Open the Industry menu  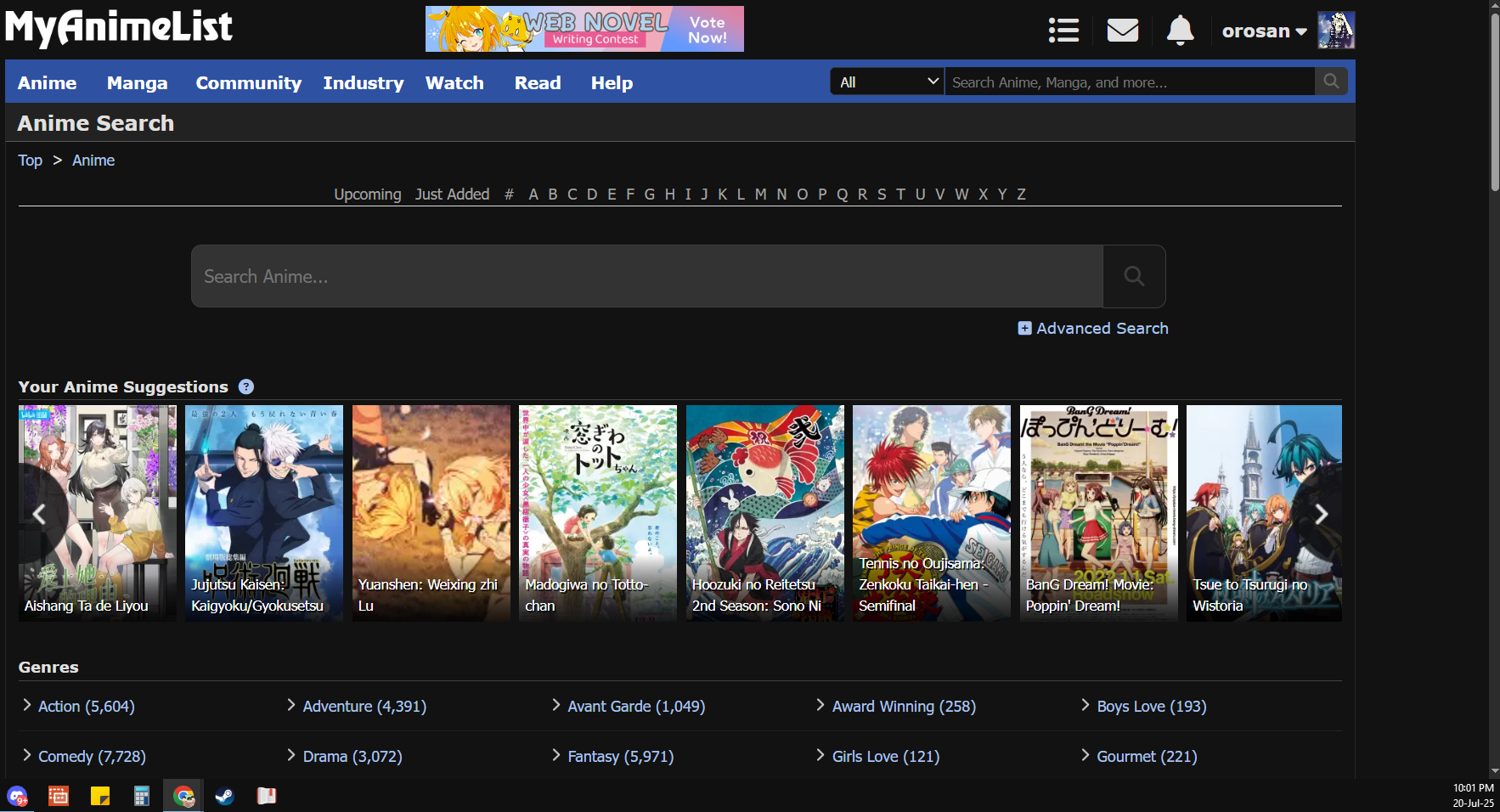pyautogui.click(x=364, y=82)
